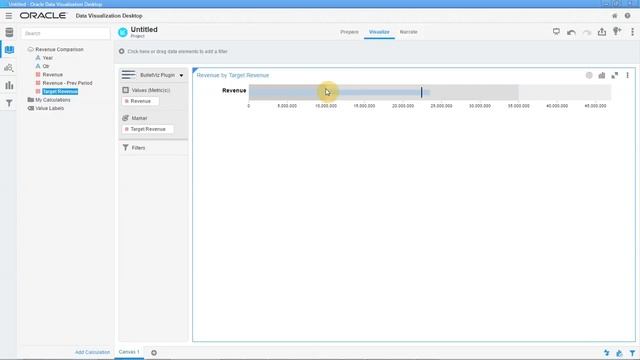The height and width of the screenshot is (360, 640).
Task: Select the Qtr attribute
Action: coord(46,66)
